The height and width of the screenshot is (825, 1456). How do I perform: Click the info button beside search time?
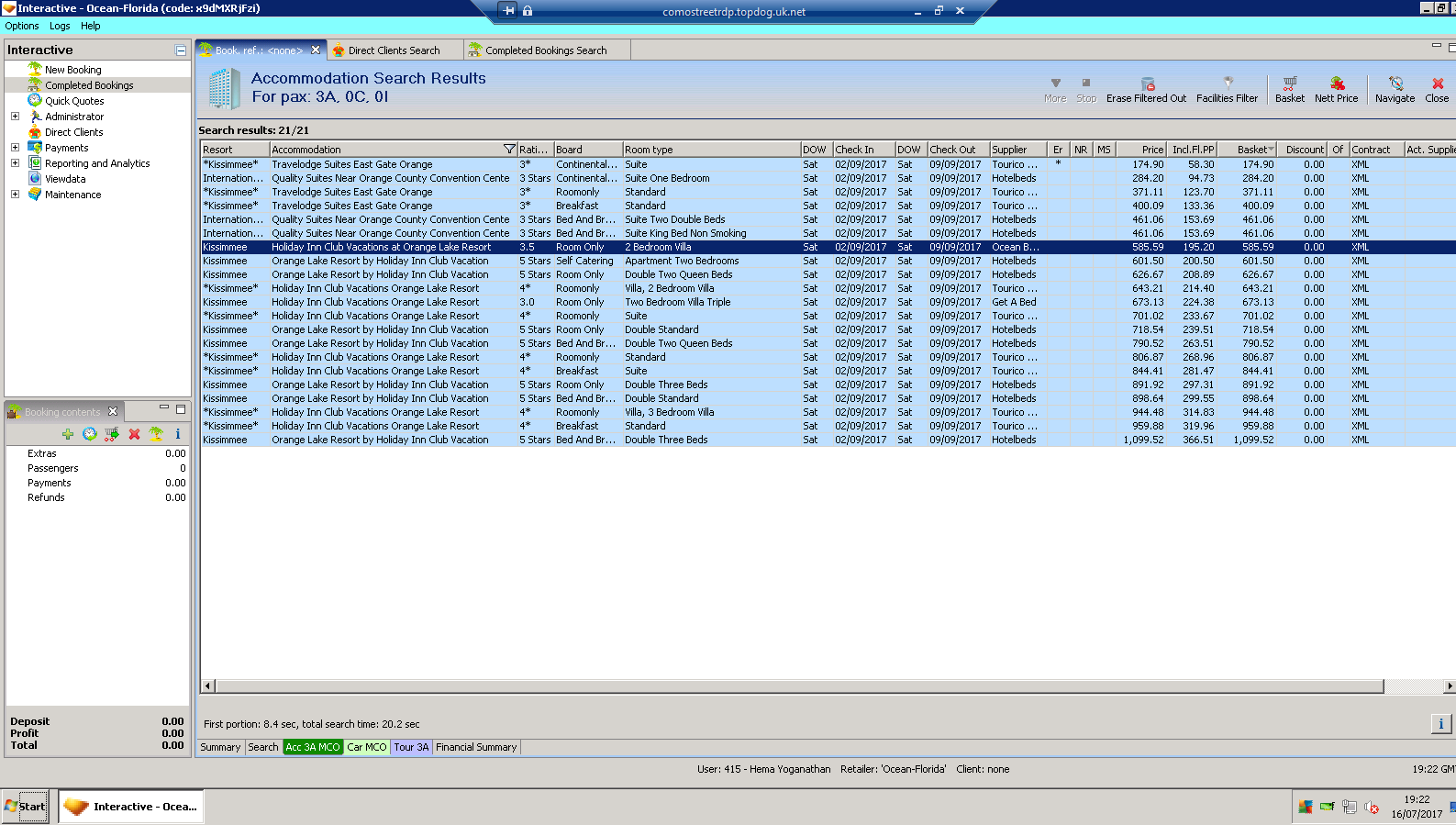point(1440,724)
